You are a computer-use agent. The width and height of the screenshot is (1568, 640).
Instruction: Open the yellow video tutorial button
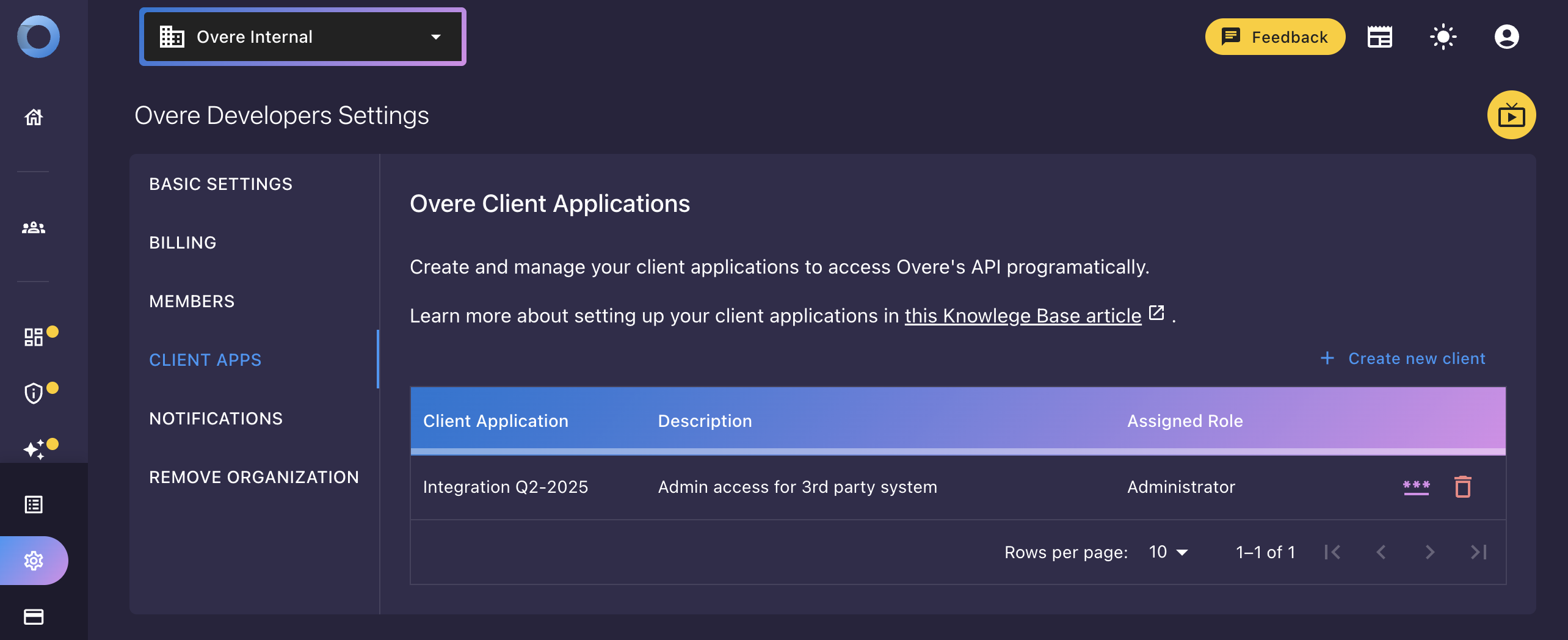[1511, 115]
